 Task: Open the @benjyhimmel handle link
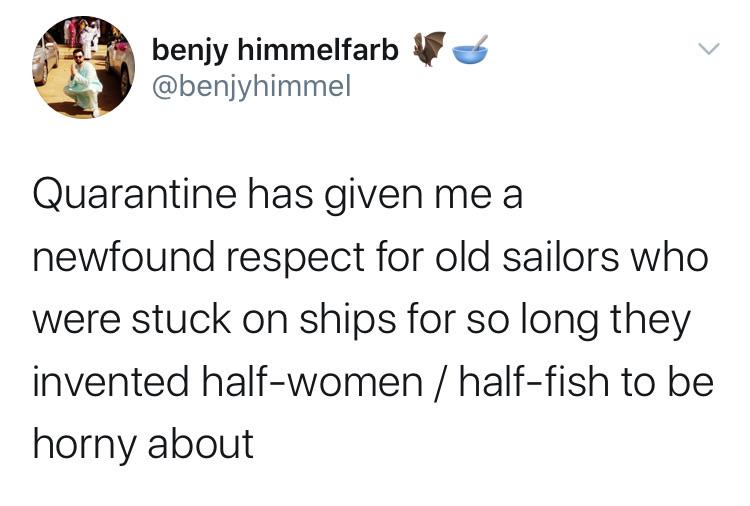click(x=252, y=86)
